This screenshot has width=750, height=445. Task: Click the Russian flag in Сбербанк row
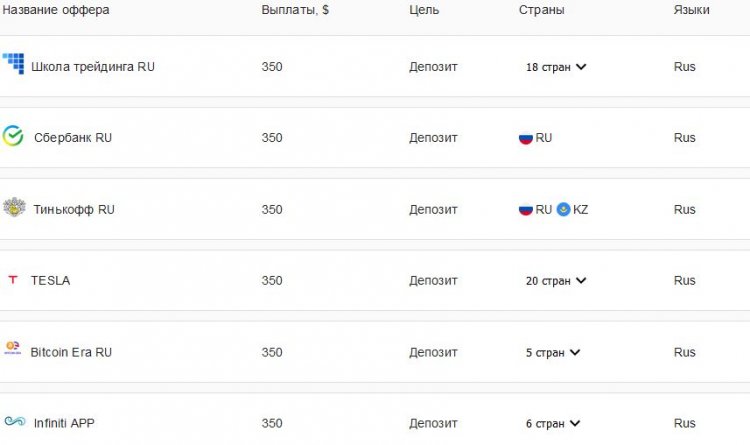525,138
